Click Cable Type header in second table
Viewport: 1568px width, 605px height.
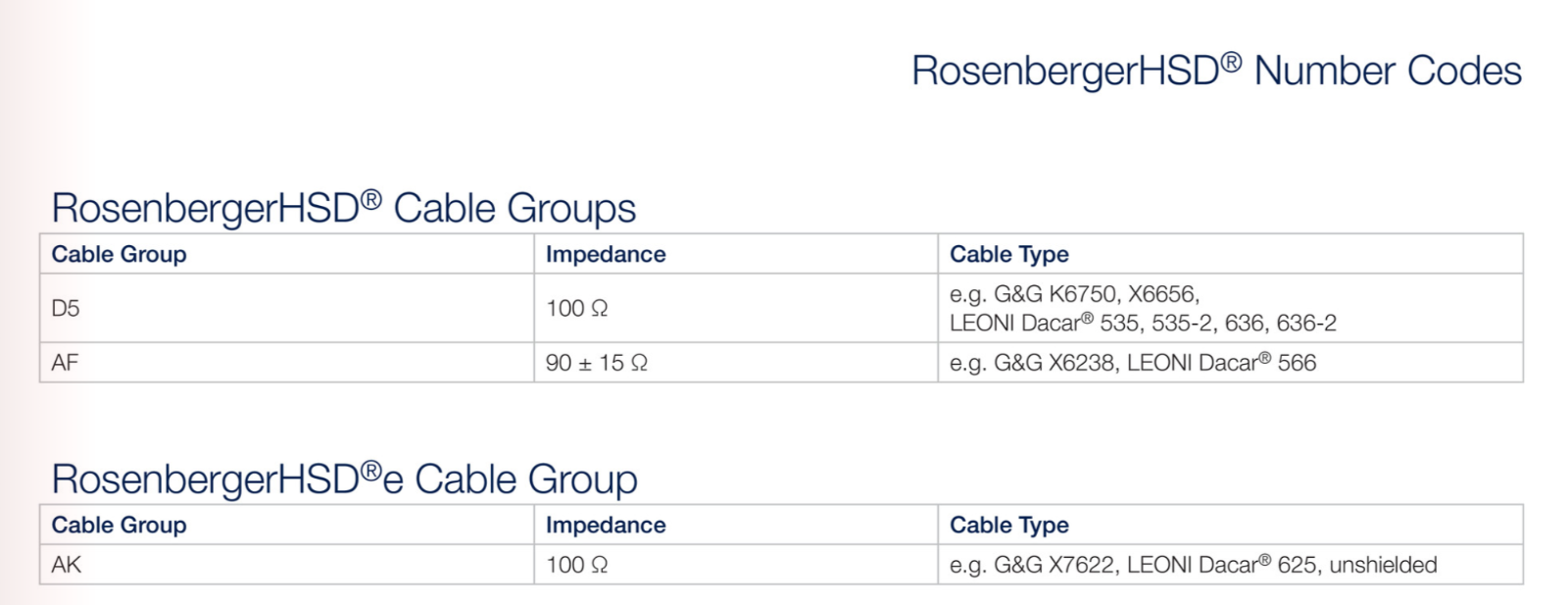pos(1009,525)
